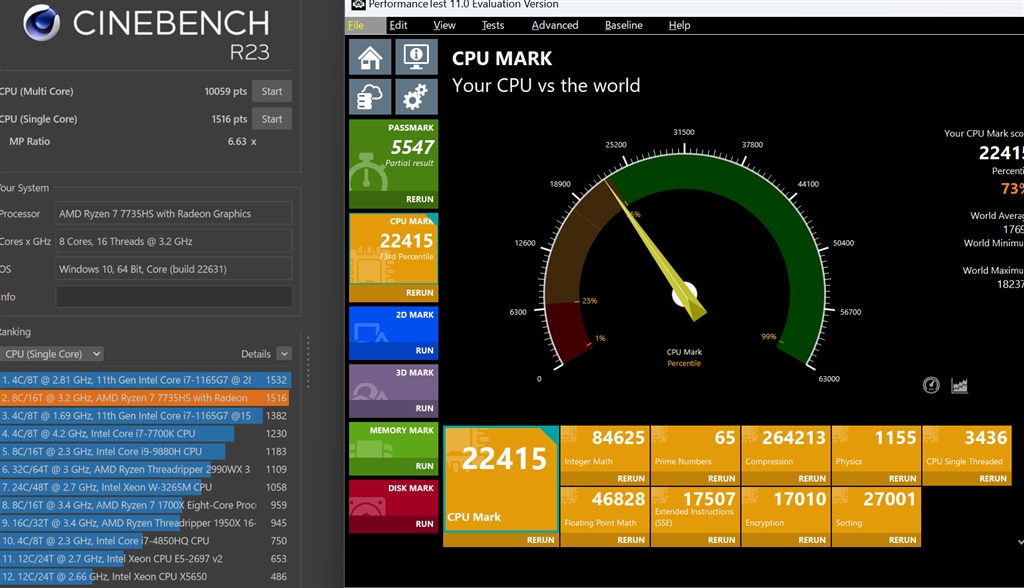The height and width of the screenshot is (588, 1024).
Task: Open the PerformanceTest Home icon
Action: 370,56
